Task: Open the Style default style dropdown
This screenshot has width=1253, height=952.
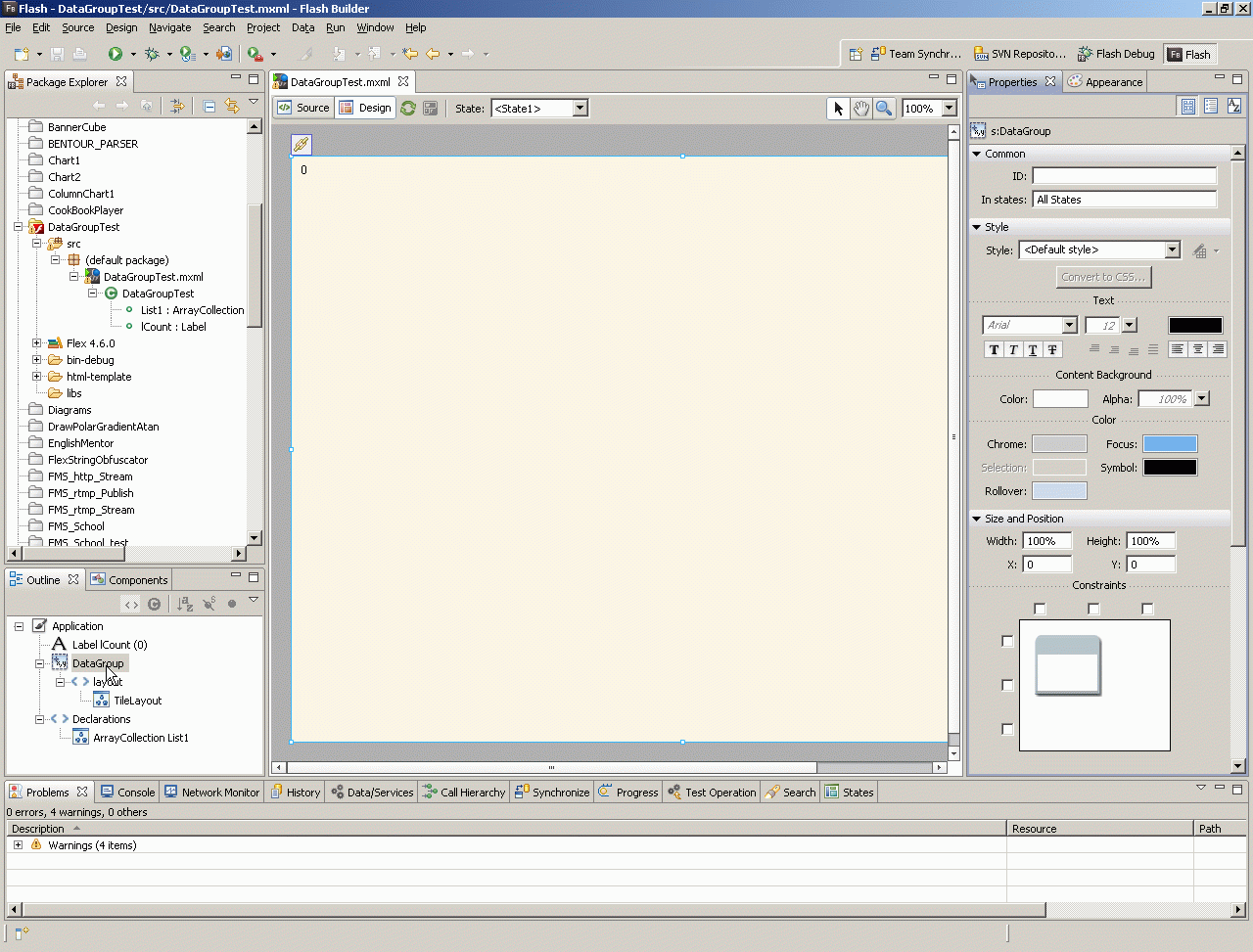Action: tap(1172, 249)
